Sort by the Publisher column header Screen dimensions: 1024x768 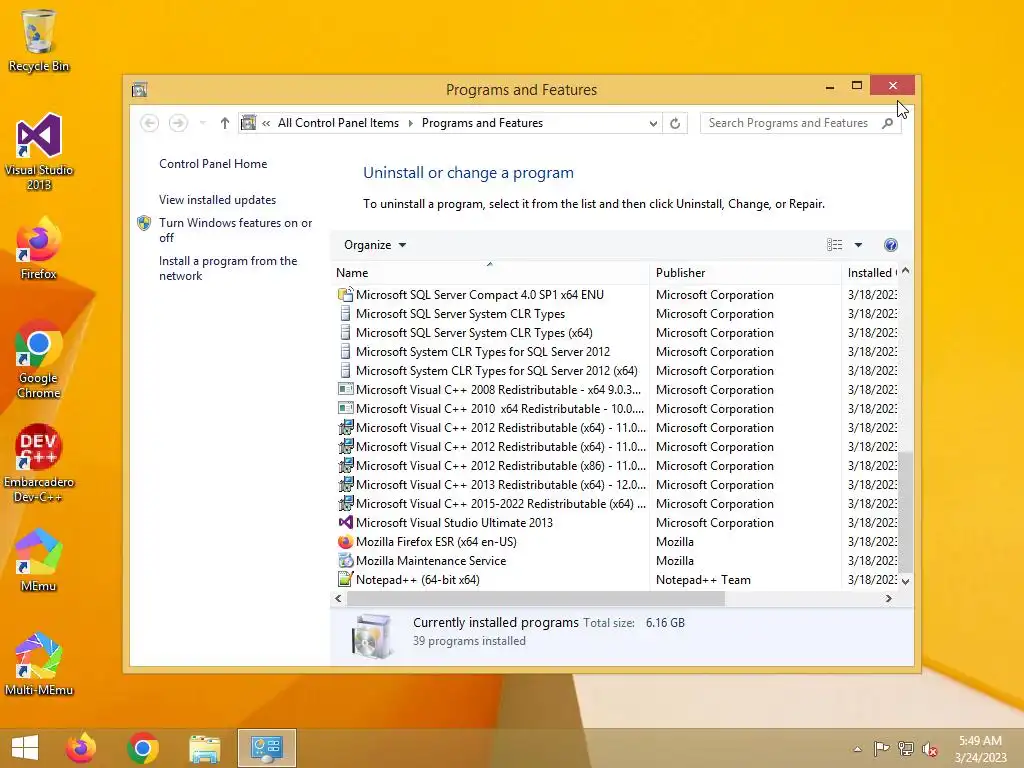pos(746,273)
